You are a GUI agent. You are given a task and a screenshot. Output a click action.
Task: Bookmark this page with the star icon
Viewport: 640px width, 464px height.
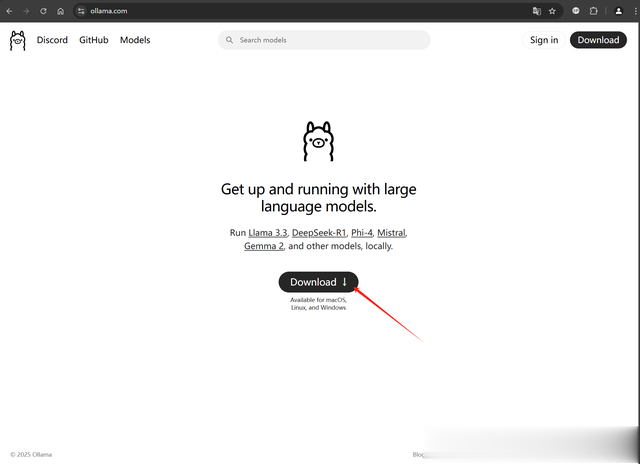[552, 11]
